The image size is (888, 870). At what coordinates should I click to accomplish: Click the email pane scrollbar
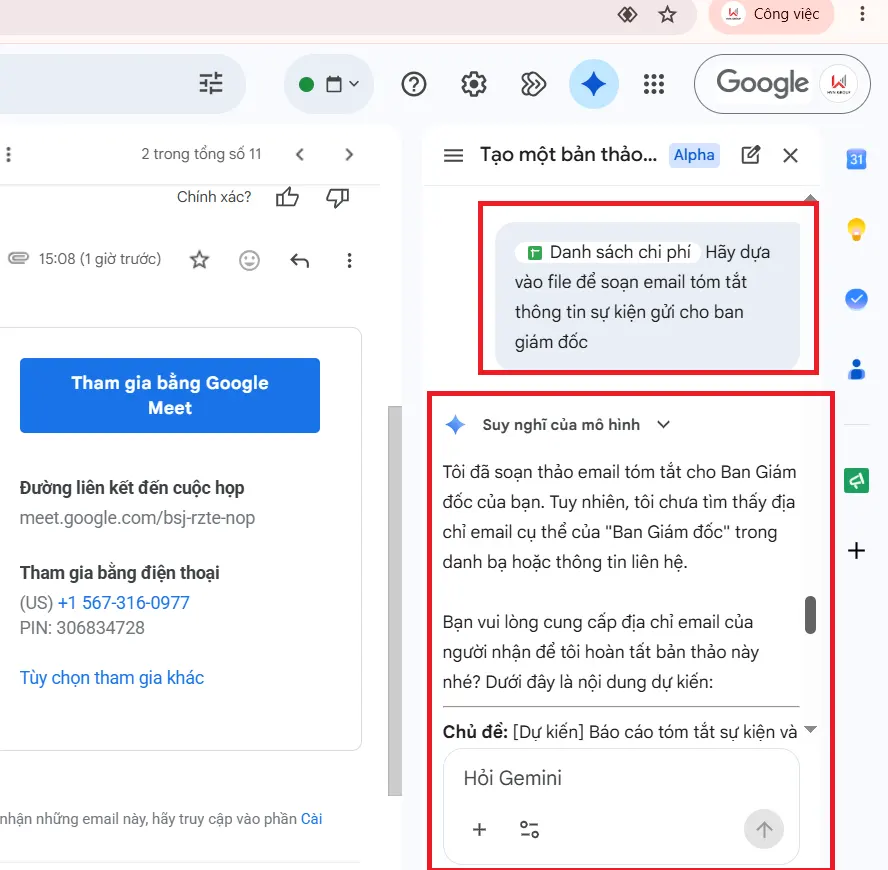395,600
